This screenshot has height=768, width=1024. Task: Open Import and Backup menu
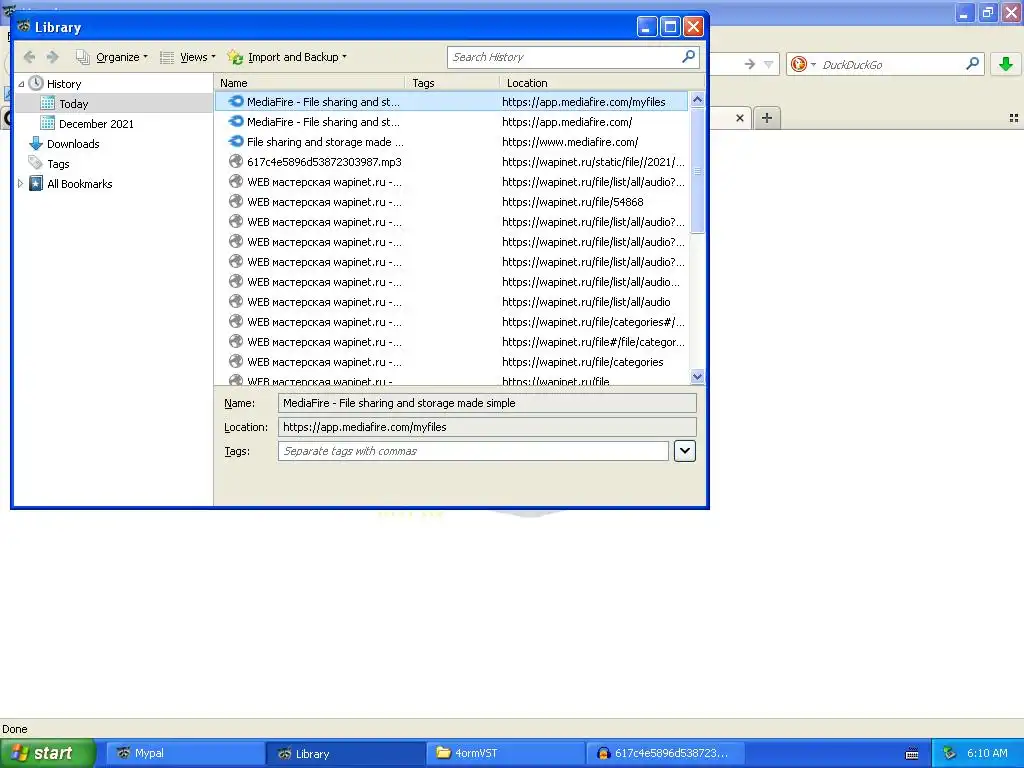pos(287,57)
